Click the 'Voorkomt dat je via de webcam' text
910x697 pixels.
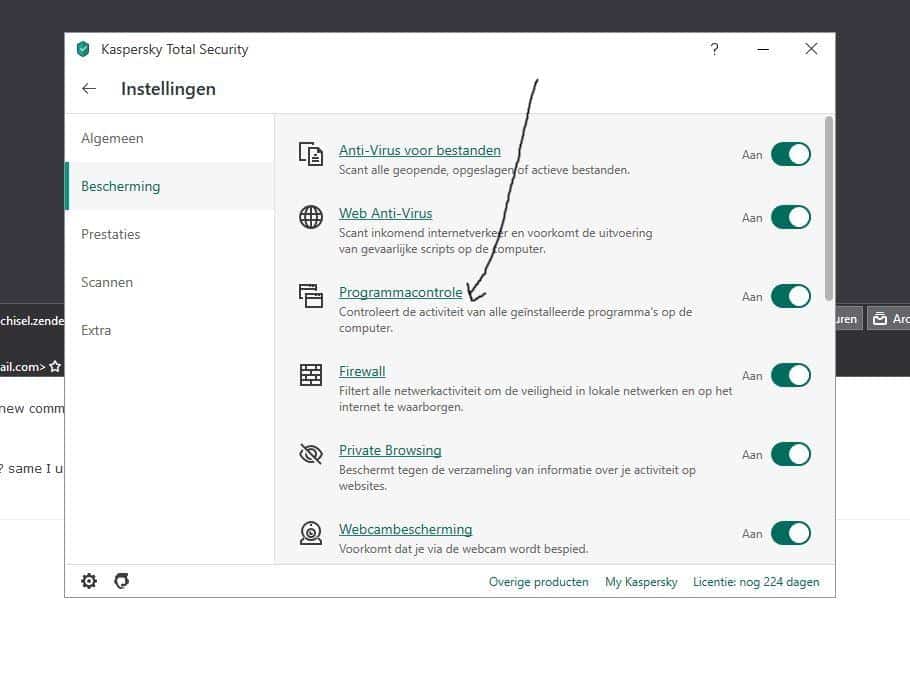463,549
